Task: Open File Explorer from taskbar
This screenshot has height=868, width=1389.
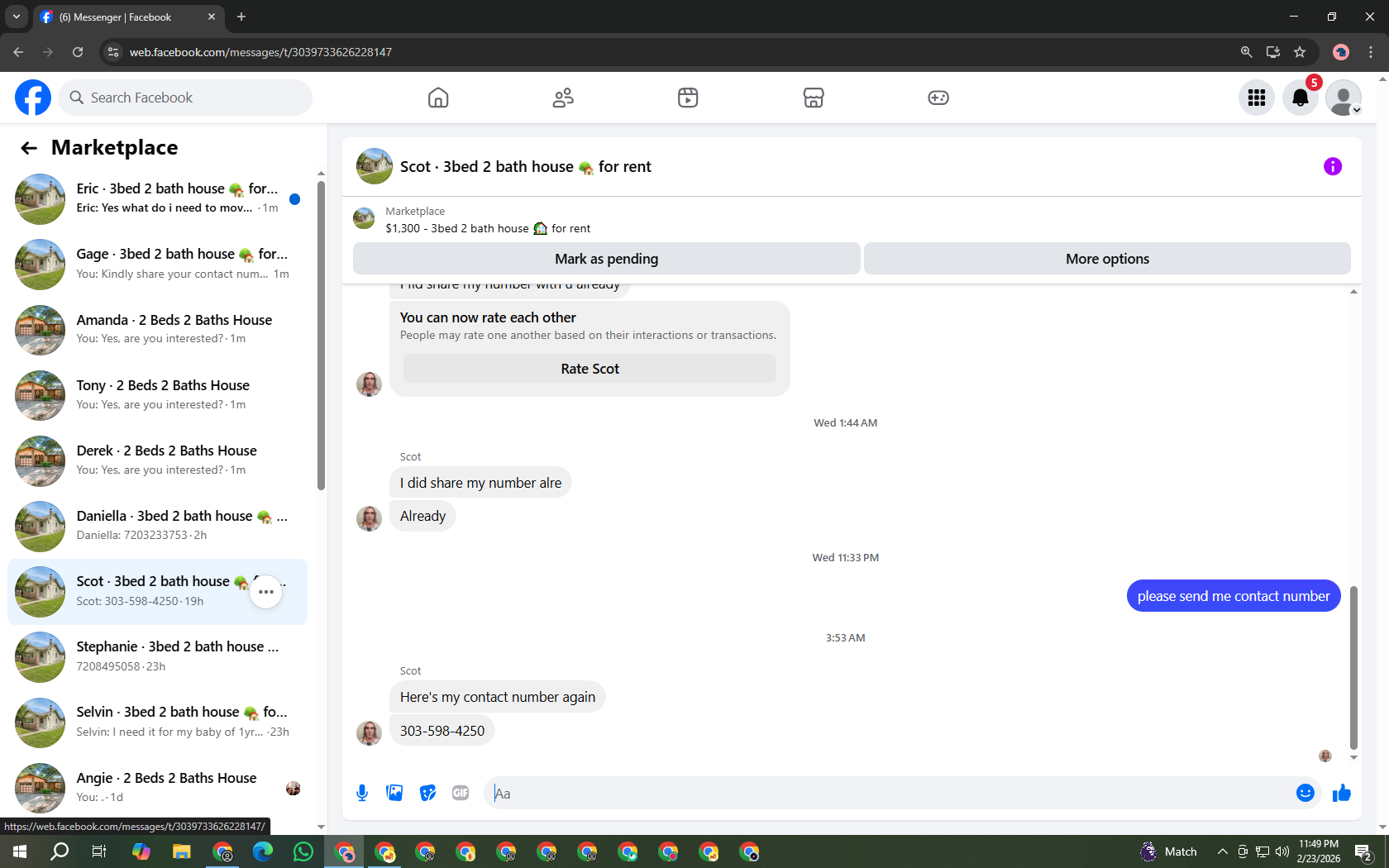Action: point(181,851)
